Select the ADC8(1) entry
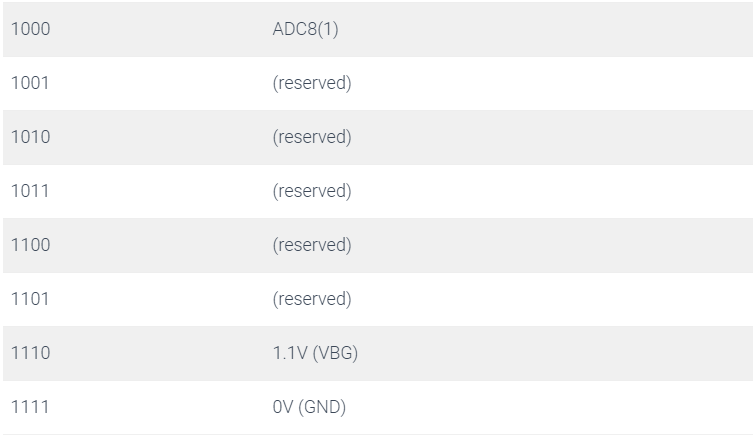Screen dimensions: 755x435 click(305, 29)
